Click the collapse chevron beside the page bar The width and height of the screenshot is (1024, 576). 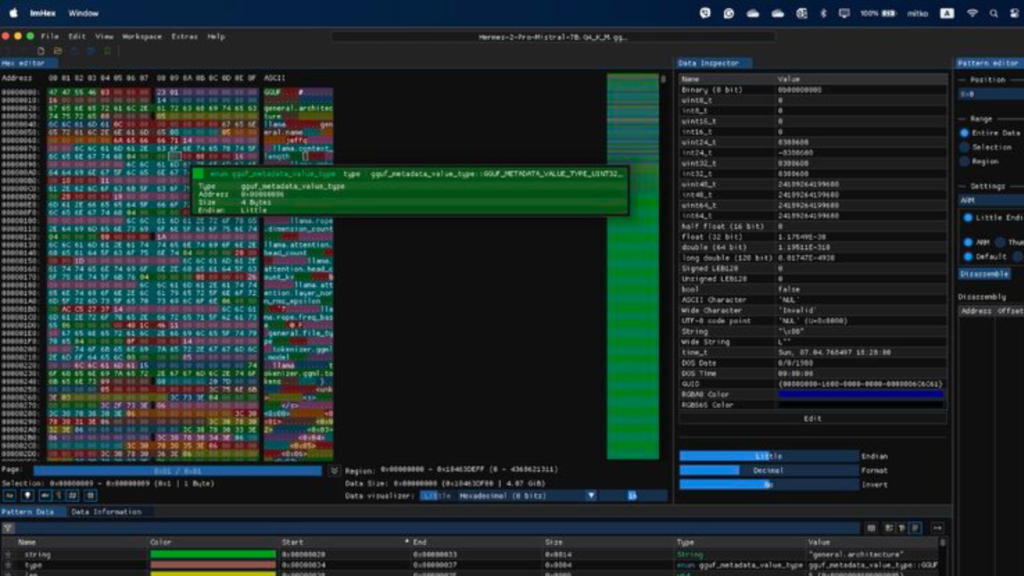tap(333, 470)
